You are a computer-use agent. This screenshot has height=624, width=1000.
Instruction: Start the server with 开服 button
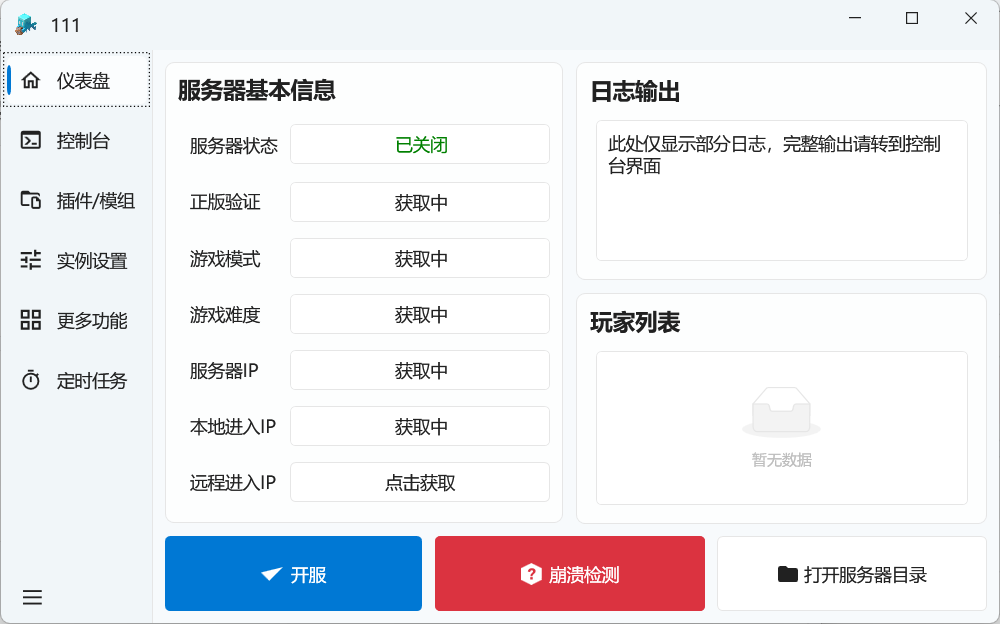click(293, 574)
